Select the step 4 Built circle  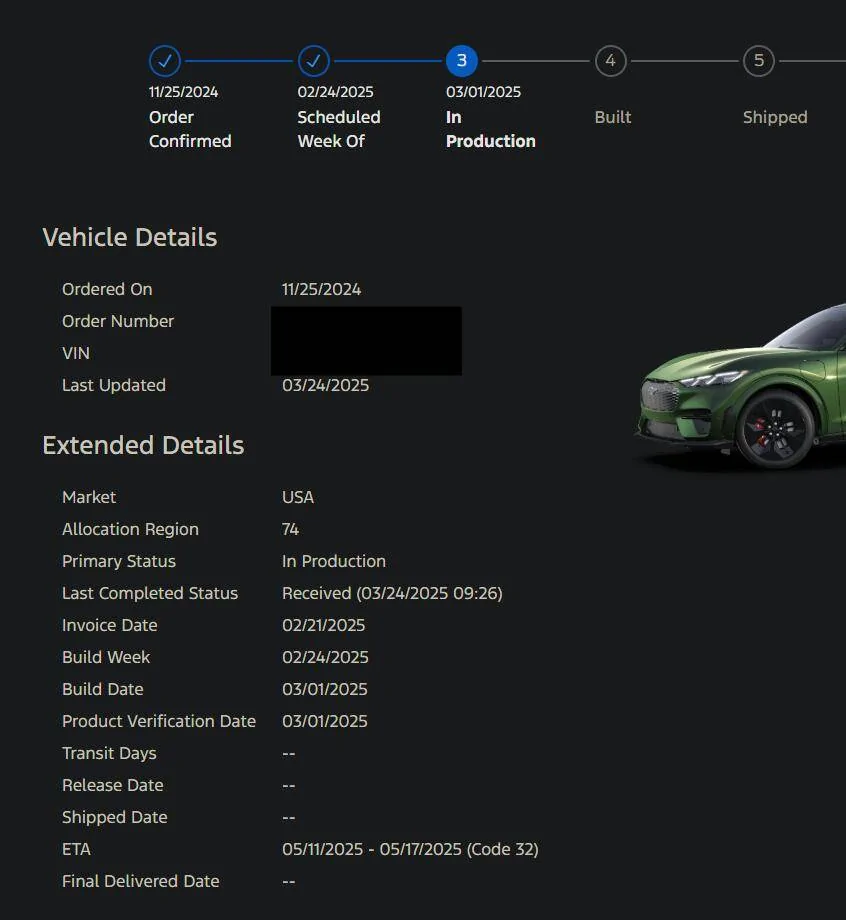click(x=611, y=61)
